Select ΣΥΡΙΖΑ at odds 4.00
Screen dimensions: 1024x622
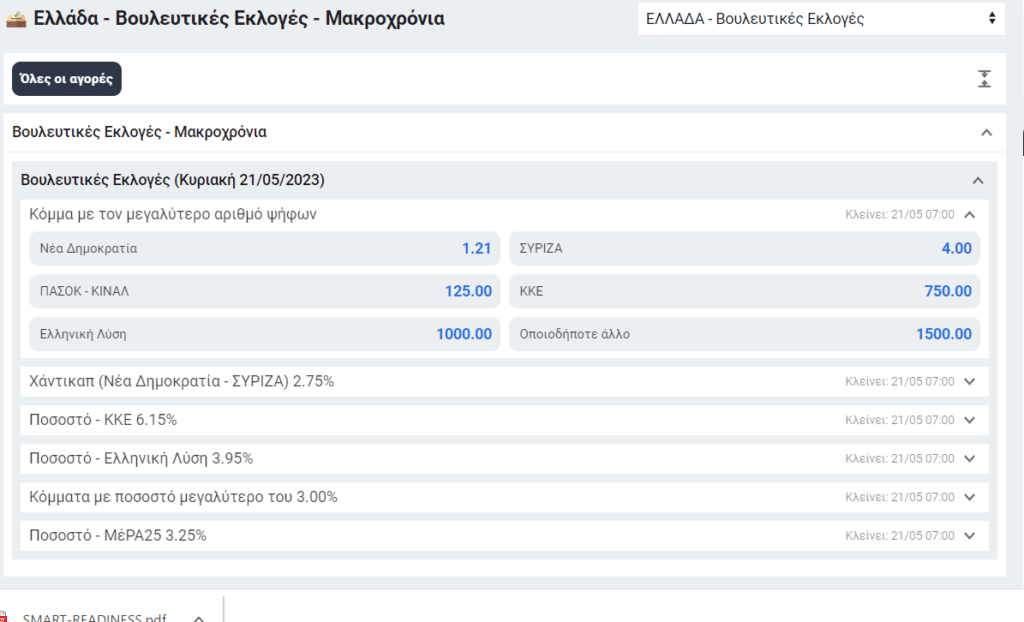744,248
